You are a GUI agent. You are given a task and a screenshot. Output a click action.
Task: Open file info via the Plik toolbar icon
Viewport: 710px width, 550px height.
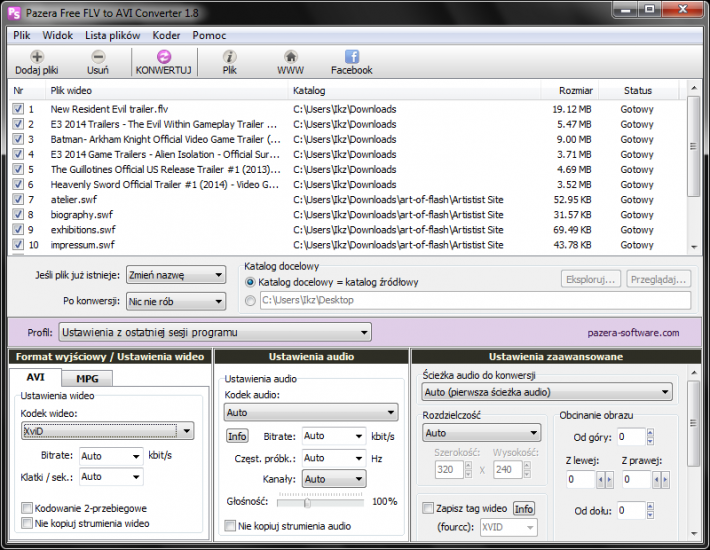point(230,57)
